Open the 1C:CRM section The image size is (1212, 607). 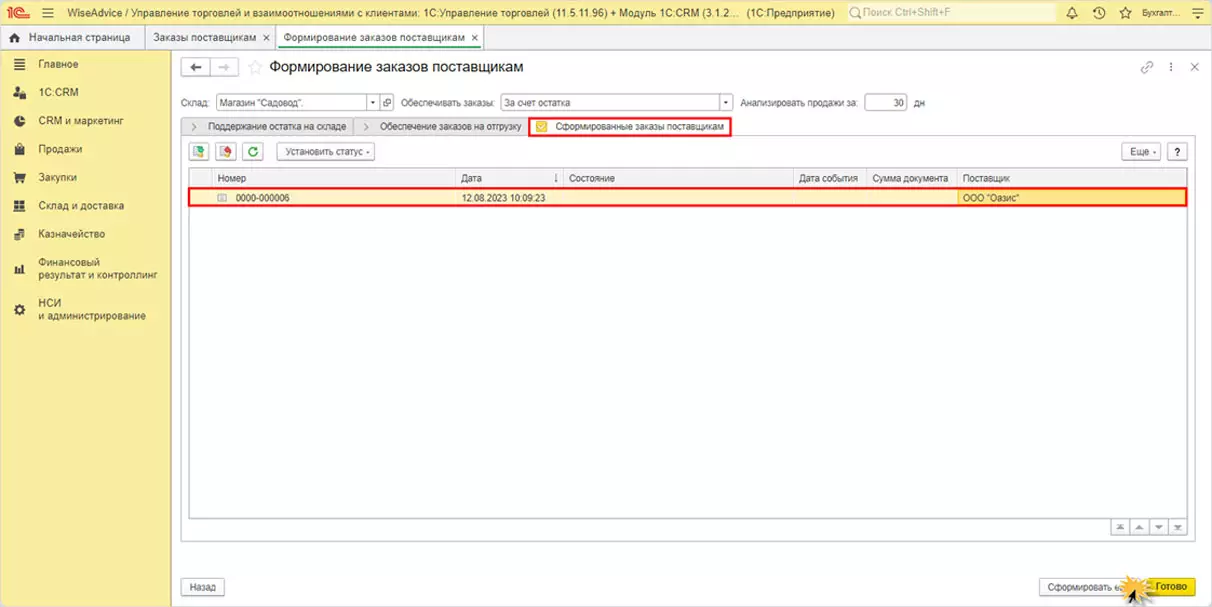pyautogui.click(x=58, y=92)
